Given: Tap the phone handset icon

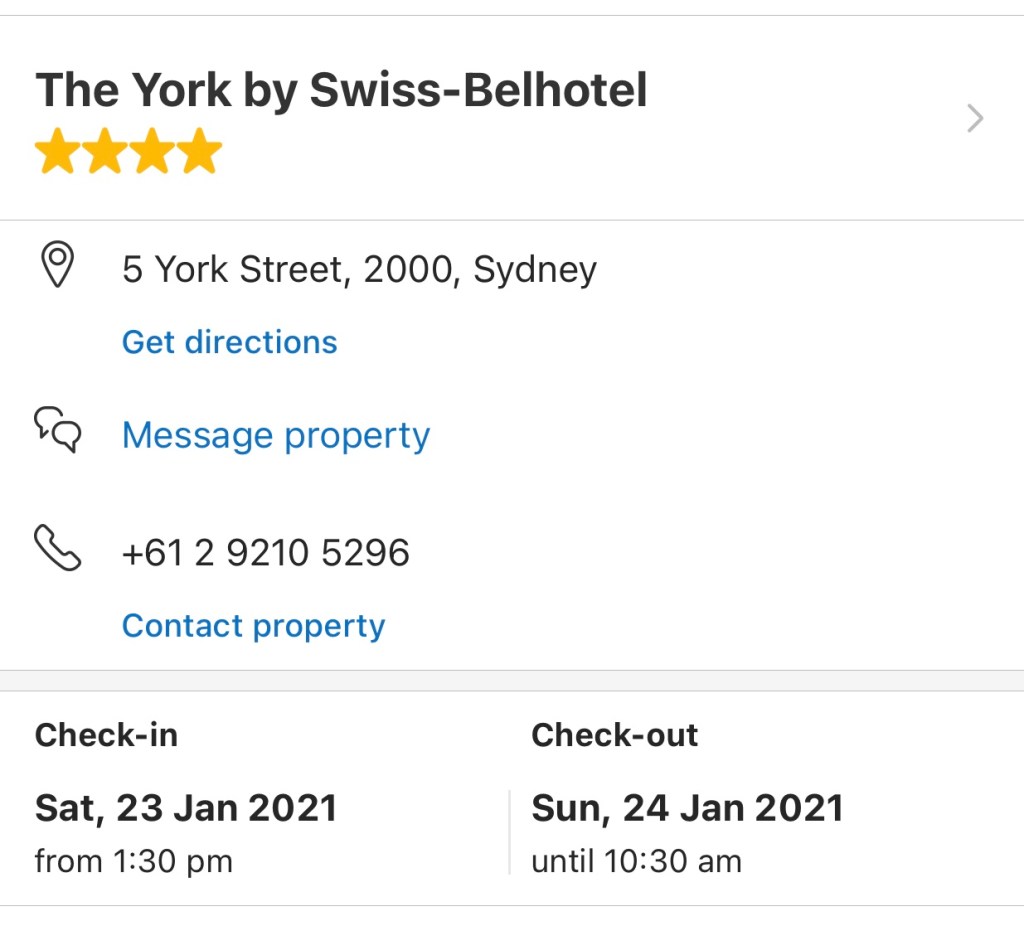Looking at the screenshot, I should point(58,549).
